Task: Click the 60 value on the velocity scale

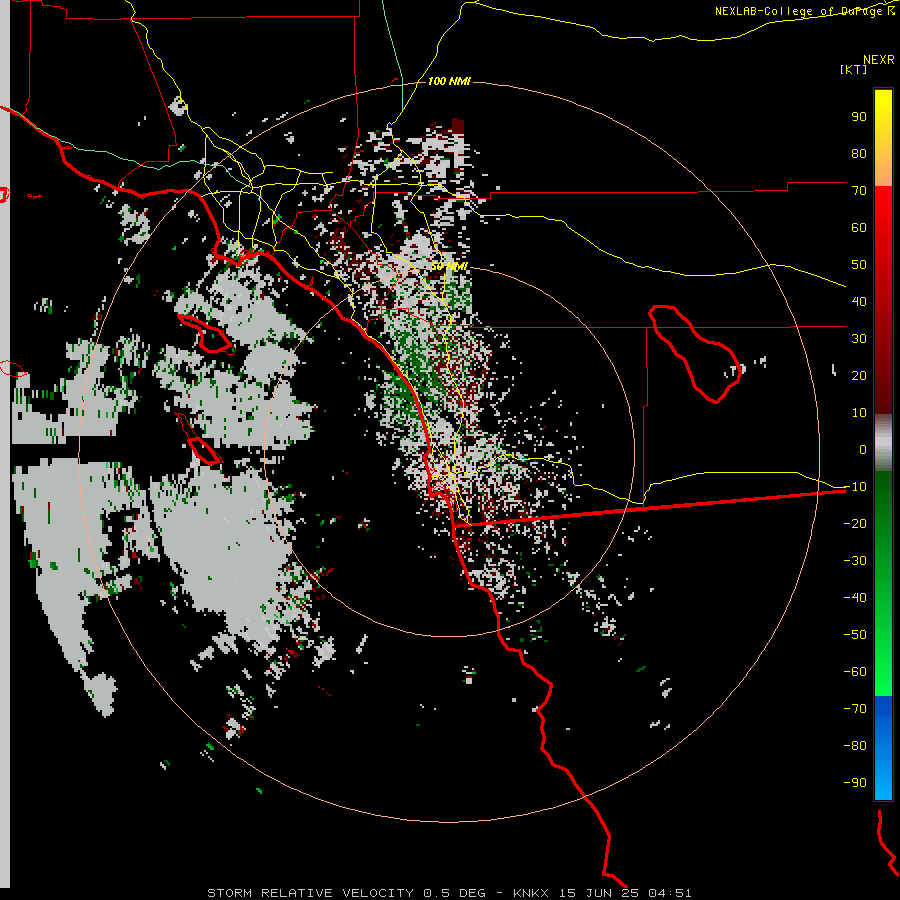Action: (x=859, y=228)
